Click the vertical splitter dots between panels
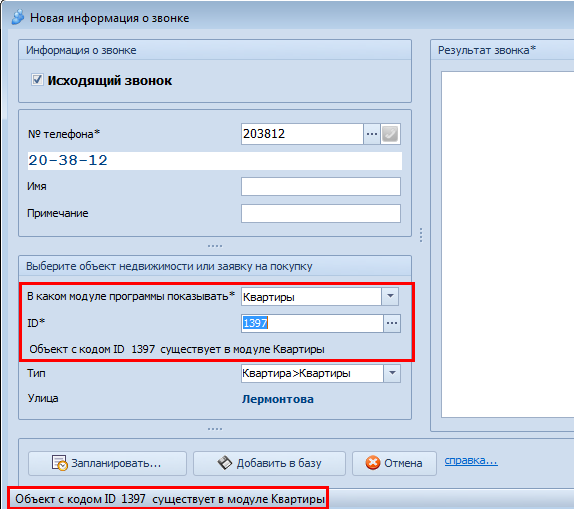 [421, 235]
